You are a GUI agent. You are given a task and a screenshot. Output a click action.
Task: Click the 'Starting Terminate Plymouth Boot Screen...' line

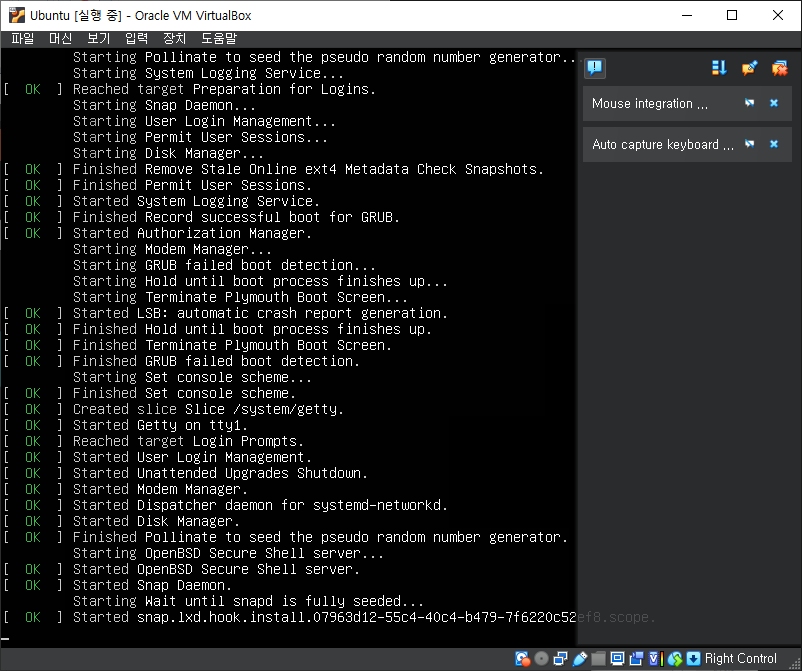click(240, 297)
